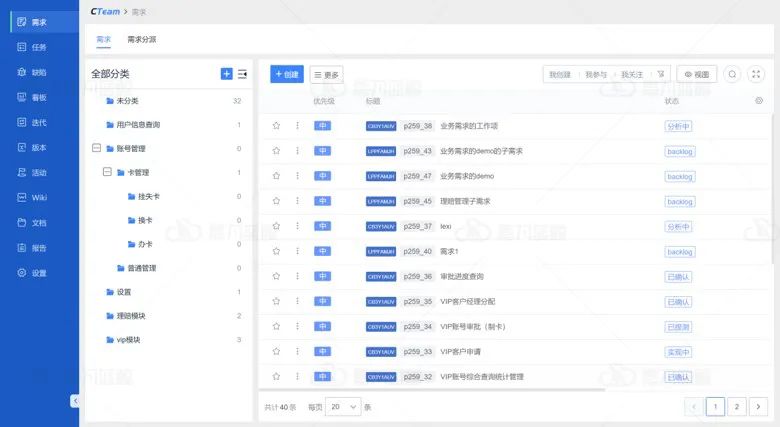Image resolution: width=780 pixels, height=427 pixels.
Task: Open the column settings gear icon
Action: (759, 101)
